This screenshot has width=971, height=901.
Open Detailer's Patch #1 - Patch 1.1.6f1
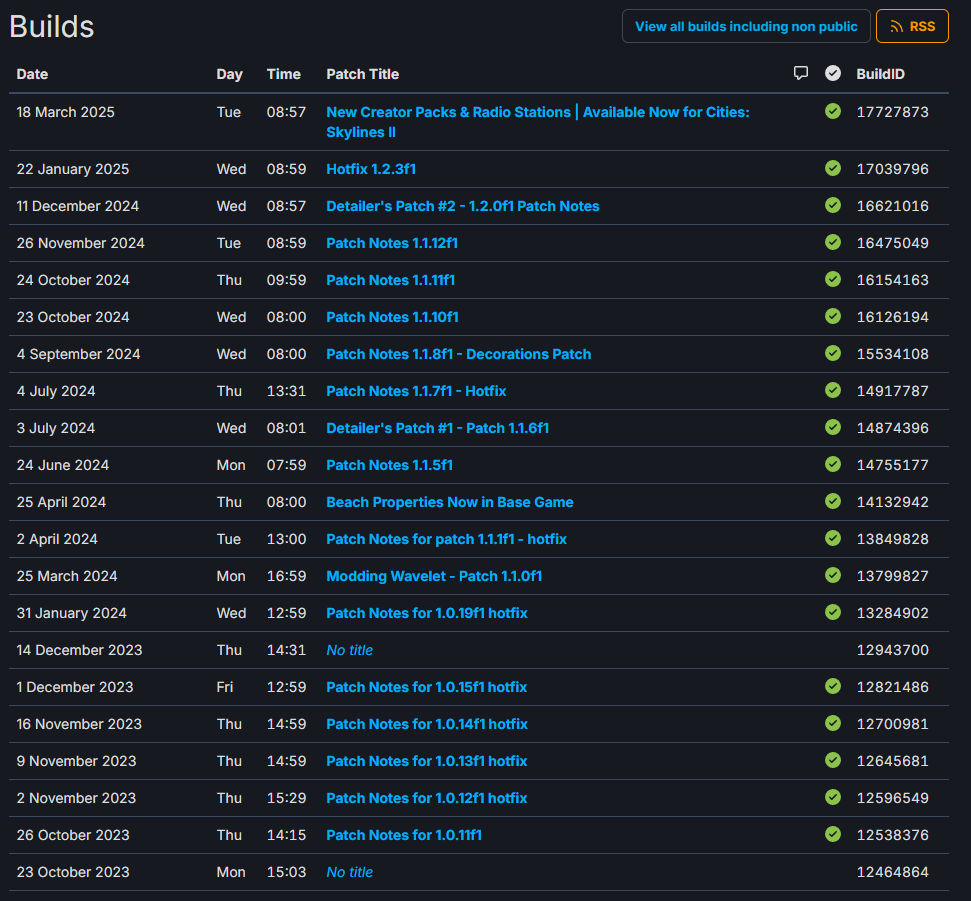pos(438,429)
